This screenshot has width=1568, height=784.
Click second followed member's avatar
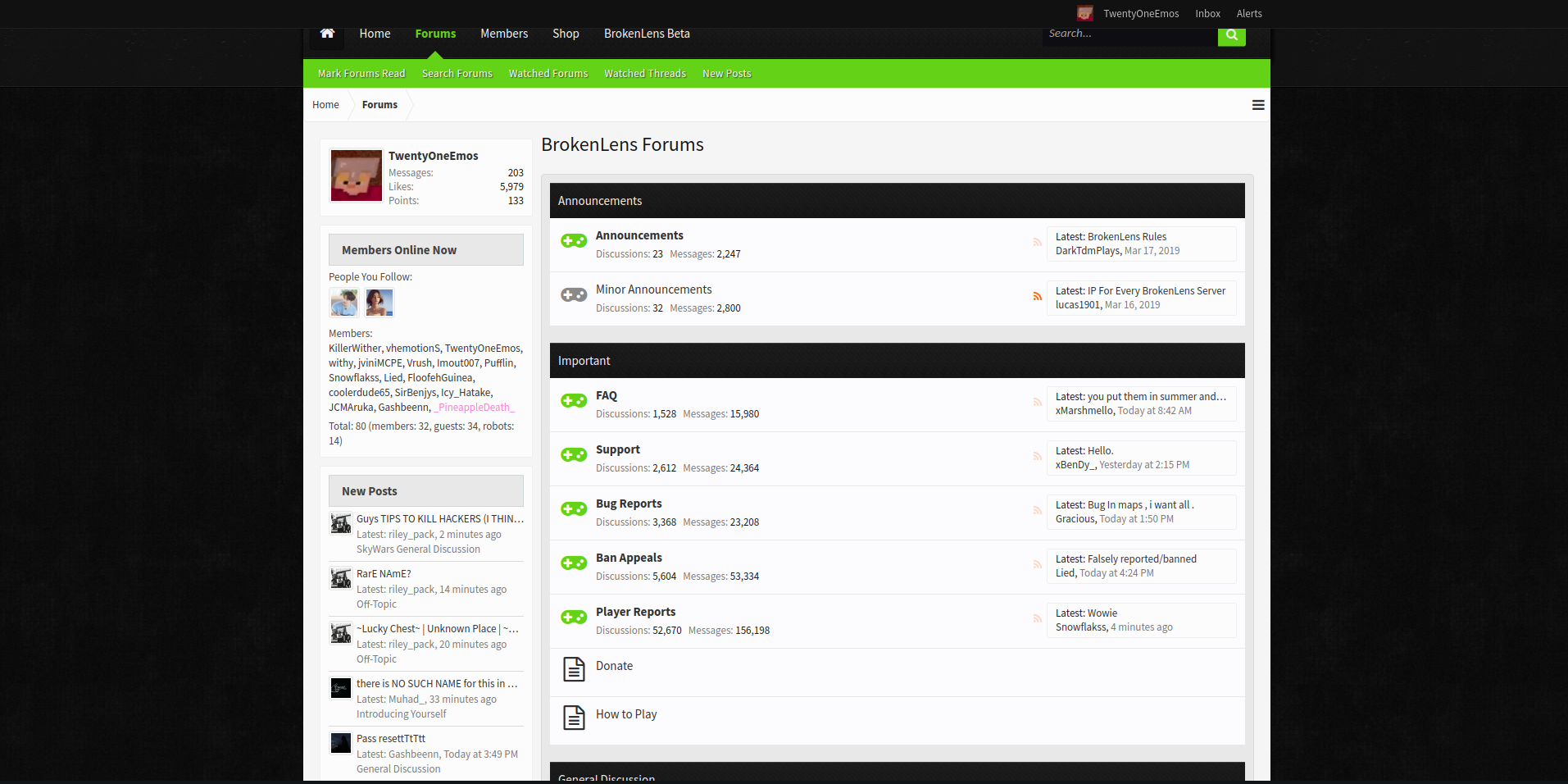pos(380,303)
